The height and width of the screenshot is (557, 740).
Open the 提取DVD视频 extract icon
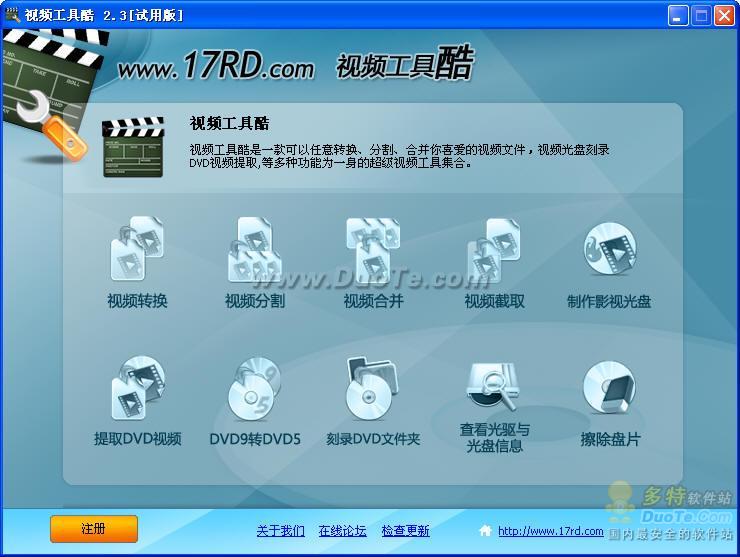coord(138,388)
